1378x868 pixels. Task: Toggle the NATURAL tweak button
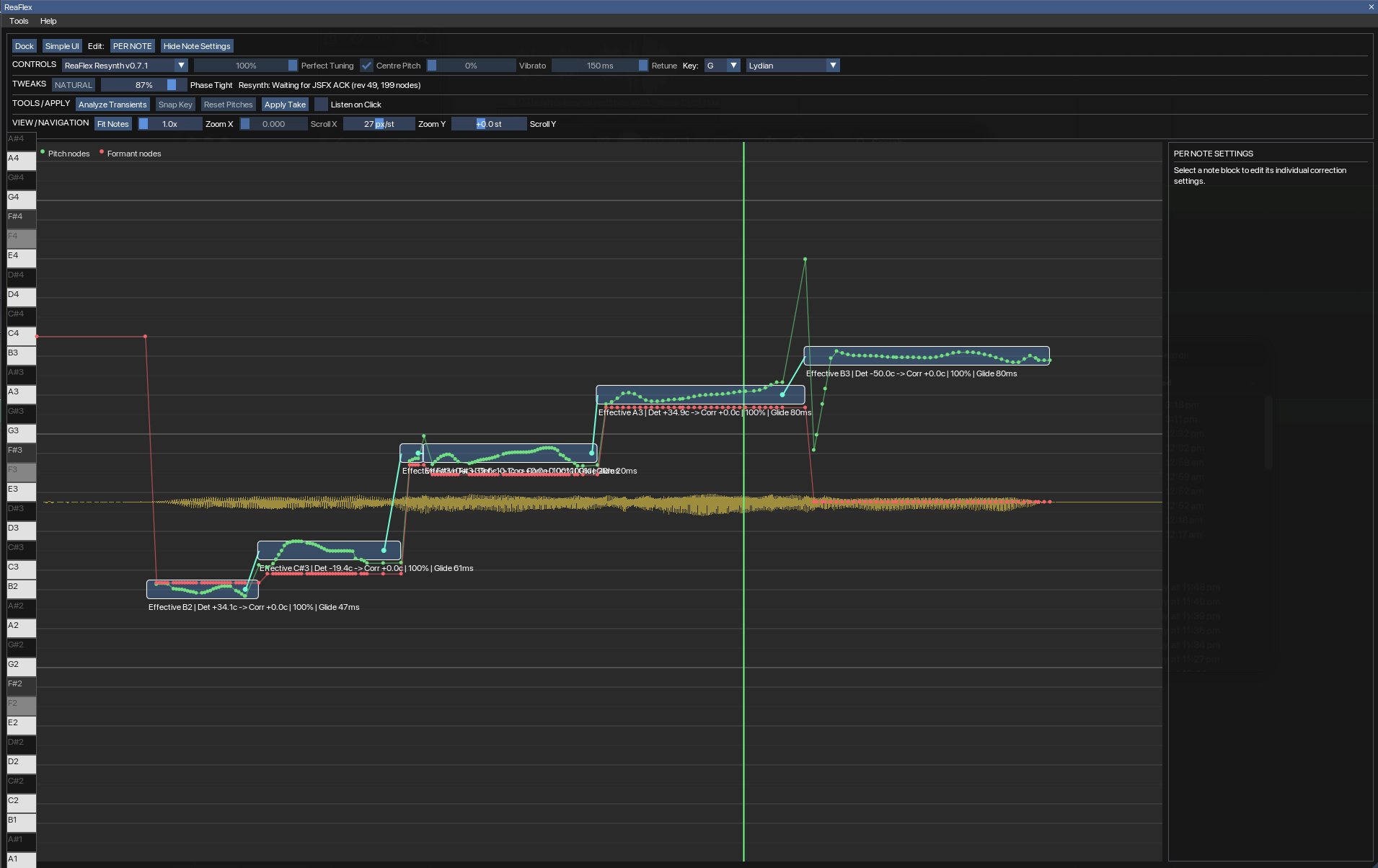pos(74,85)
